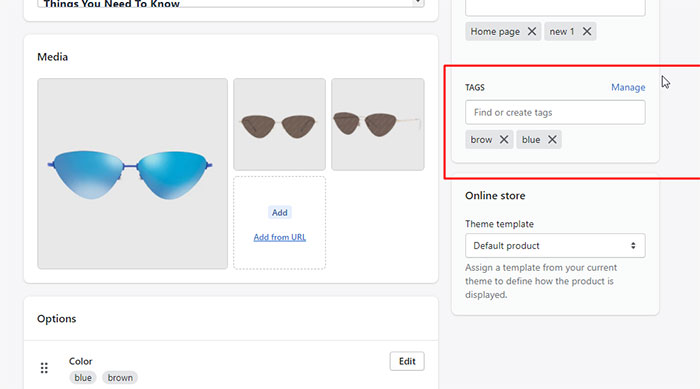Click the blue color value chip
Screen dimensions: 700x389
(83, 378)
